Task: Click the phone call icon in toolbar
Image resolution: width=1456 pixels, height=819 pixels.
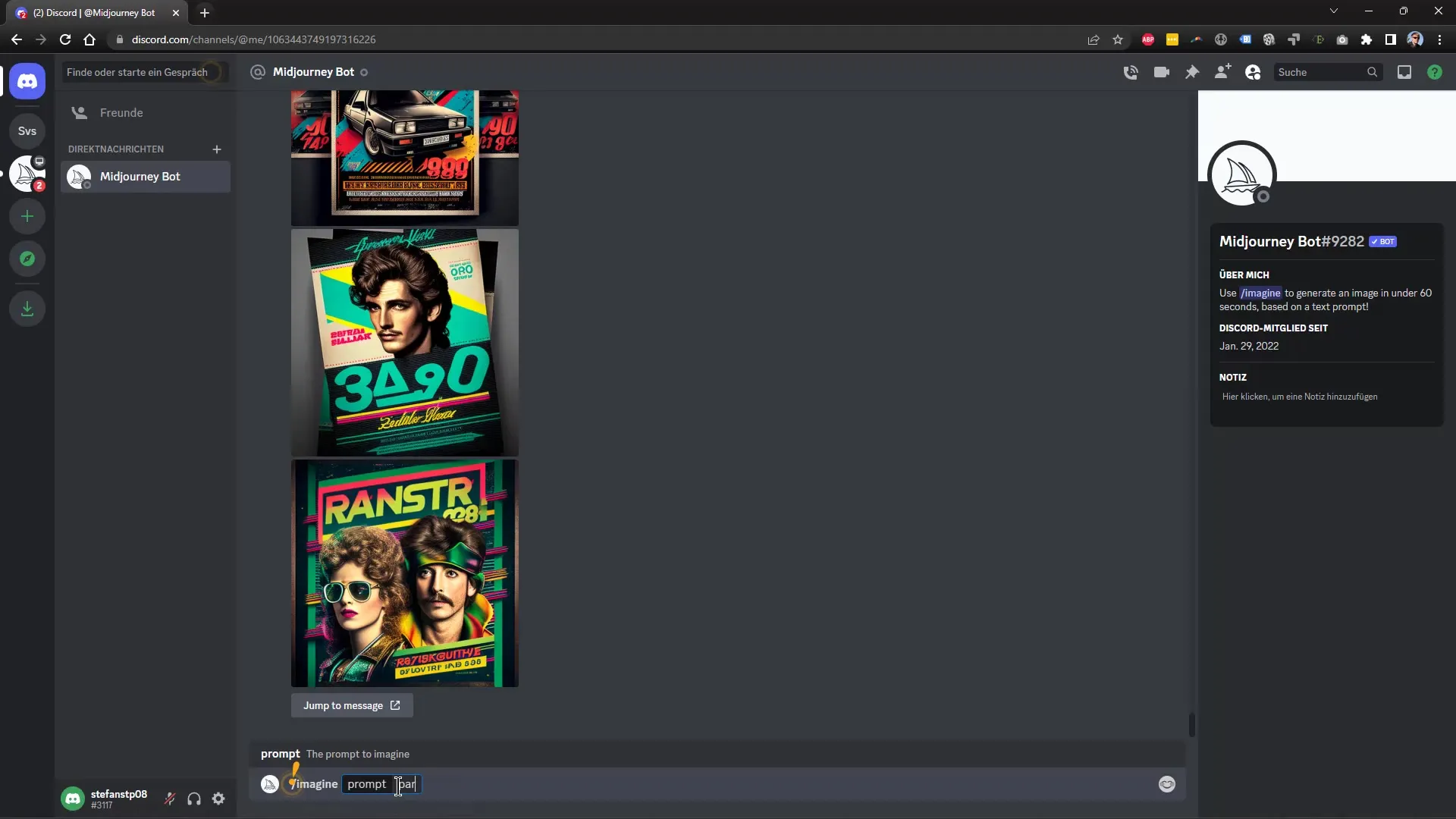Action: 1131,72
